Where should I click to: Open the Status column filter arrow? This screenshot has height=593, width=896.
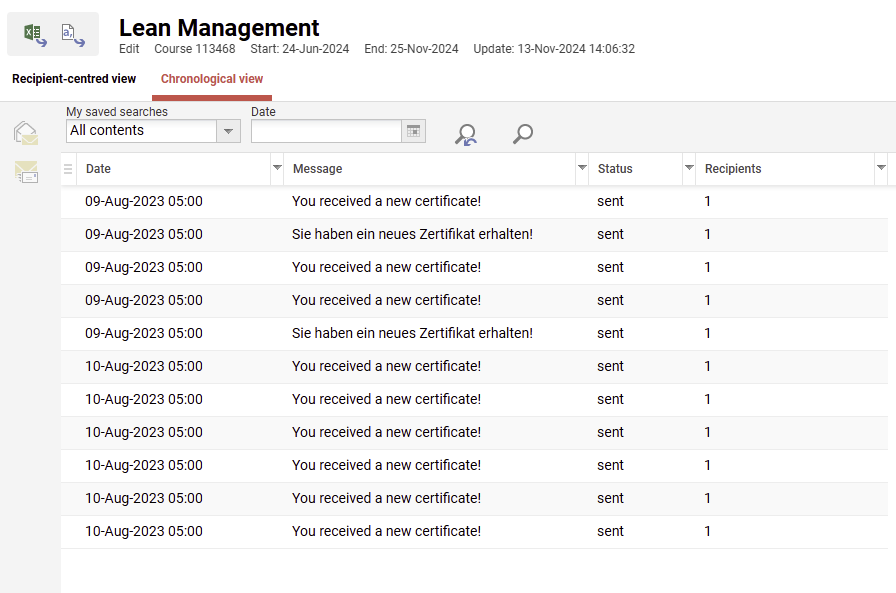(689, 169)
